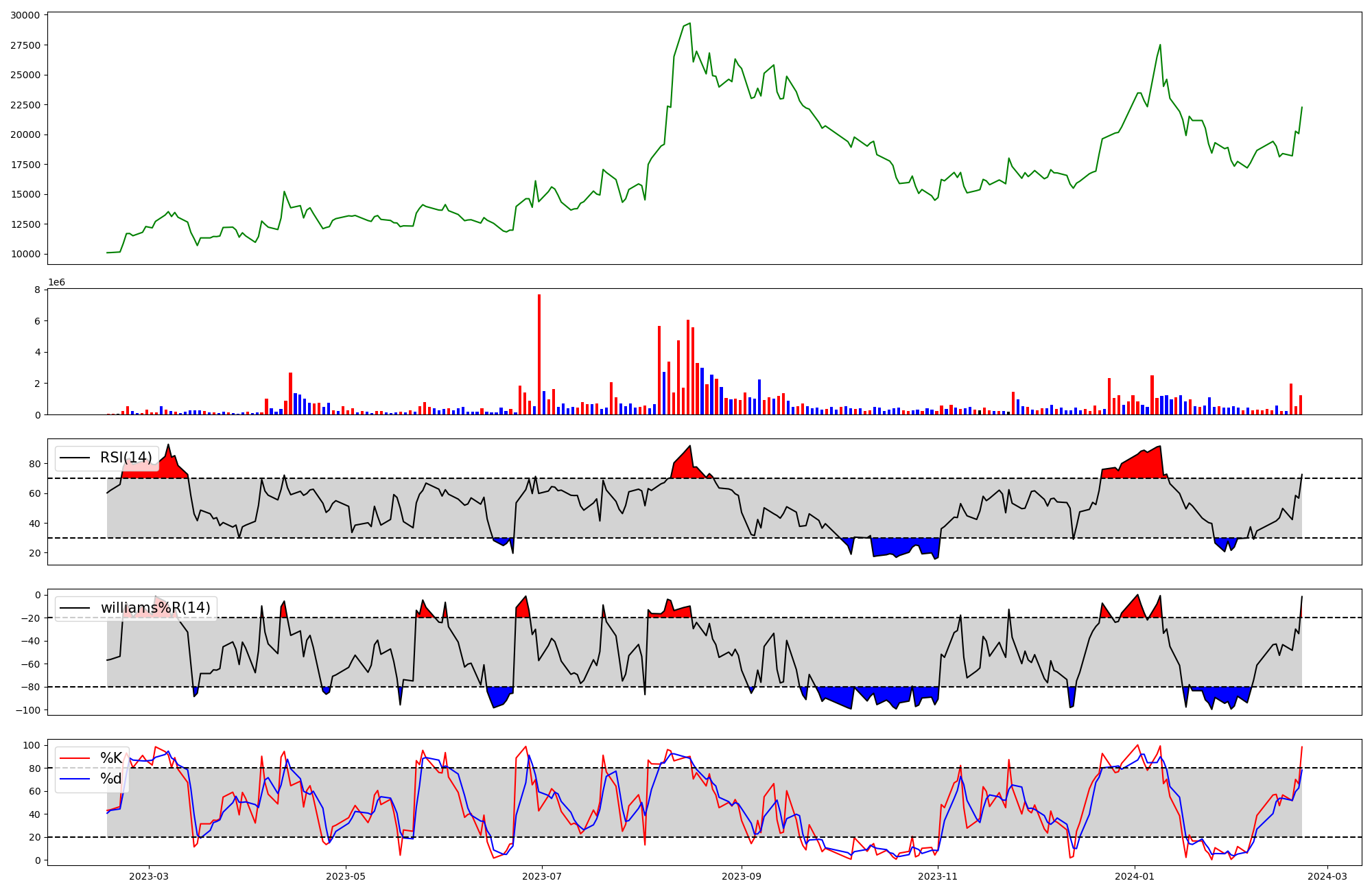Viewport: 1372px width, 892px height.
Task: Click the RSI(14) legend label
Action: [126, 458]
